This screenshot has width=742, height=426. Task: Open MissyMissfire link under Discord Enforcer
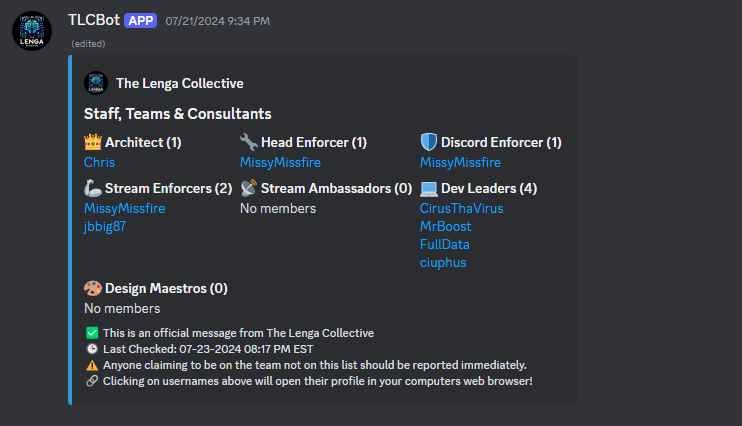(x=460, y=162)
